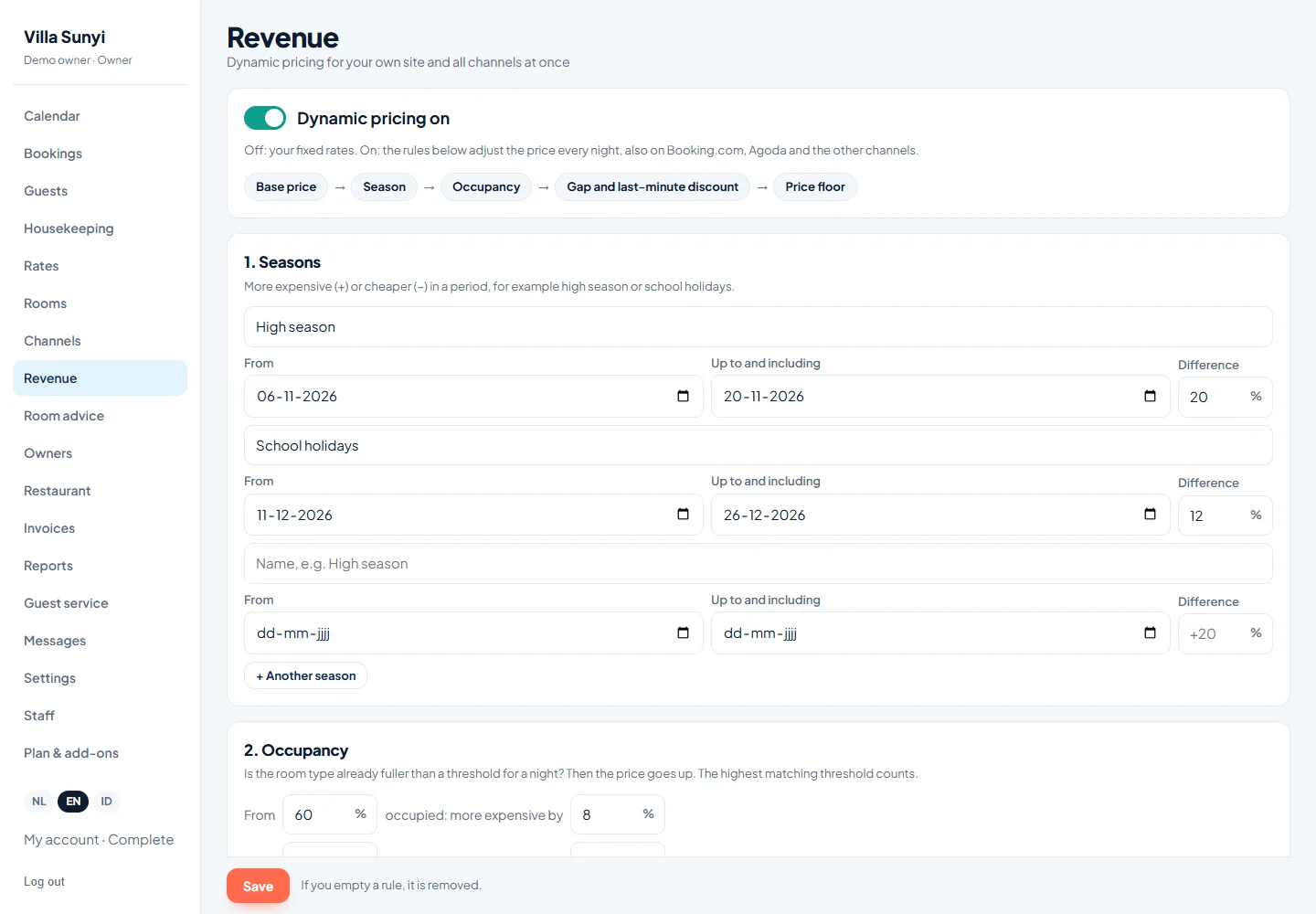Edit occupancy threshold field showing 60
The image size is (1316, 914).
[330, 814]
